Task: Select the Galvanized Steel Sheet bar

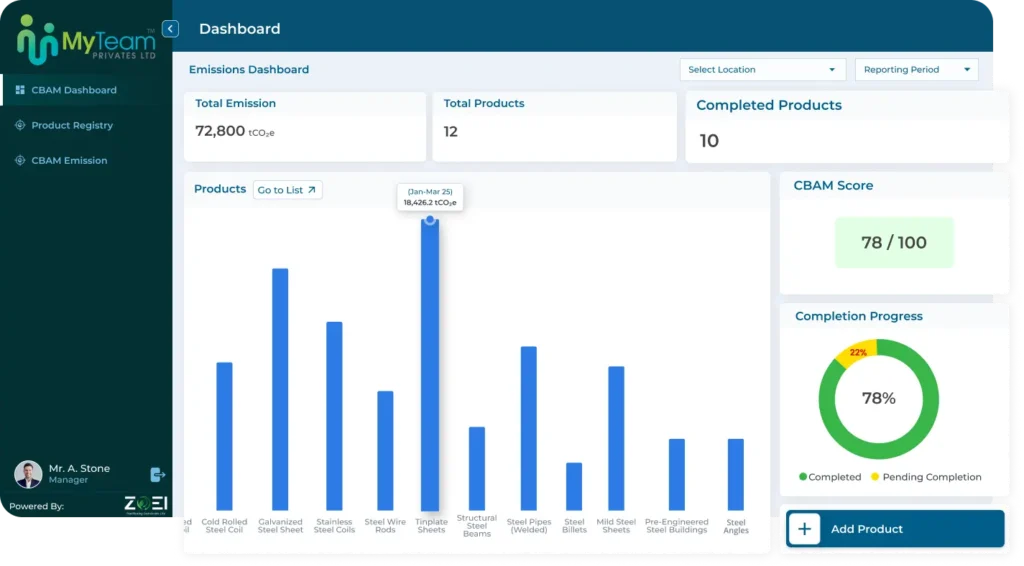Action: (x=280, y=390)
